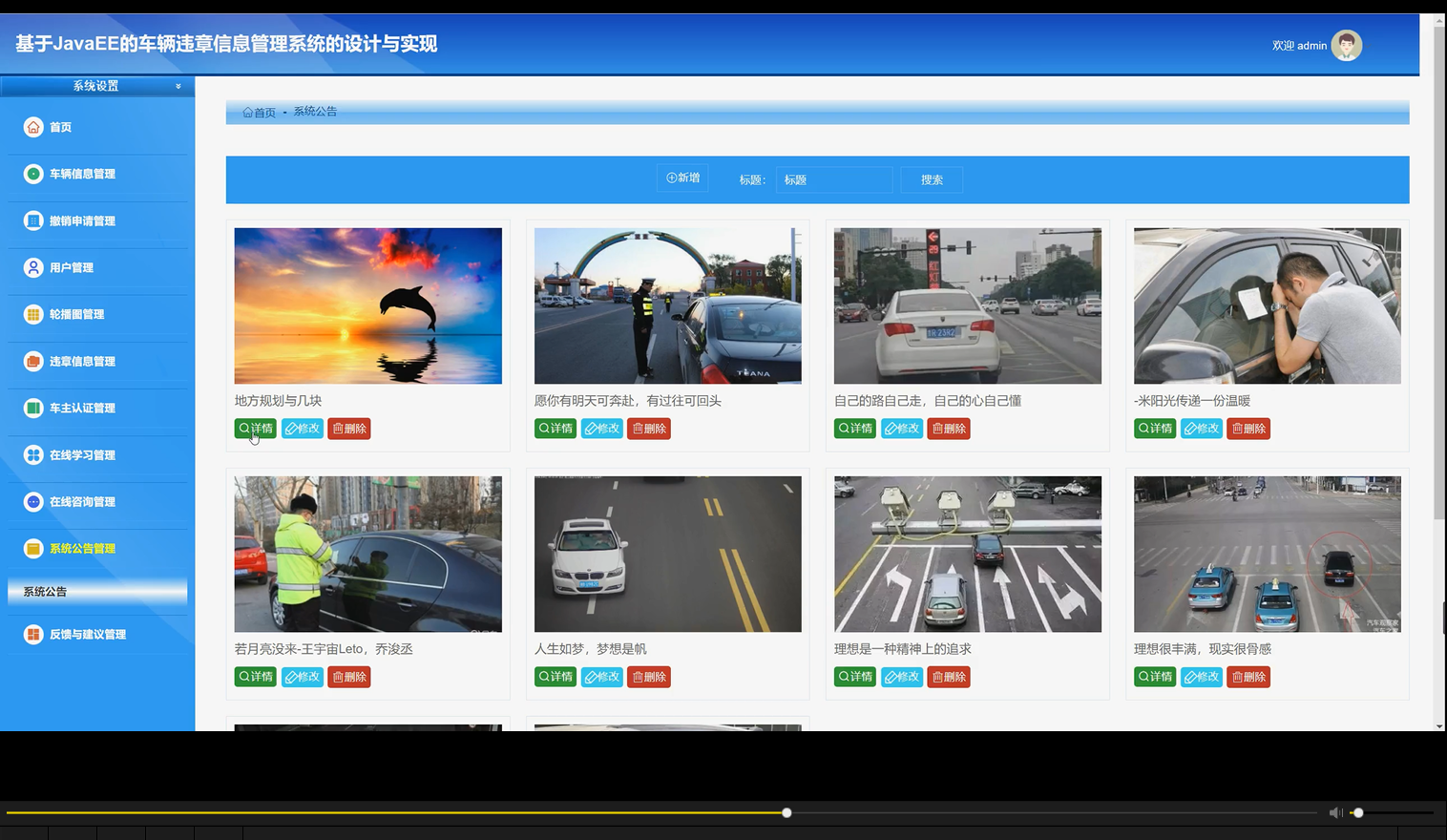Viewport: 1447px width, 840px height.
Task: Click the 在线学习管理 sidebar icon
Action: 33,454
